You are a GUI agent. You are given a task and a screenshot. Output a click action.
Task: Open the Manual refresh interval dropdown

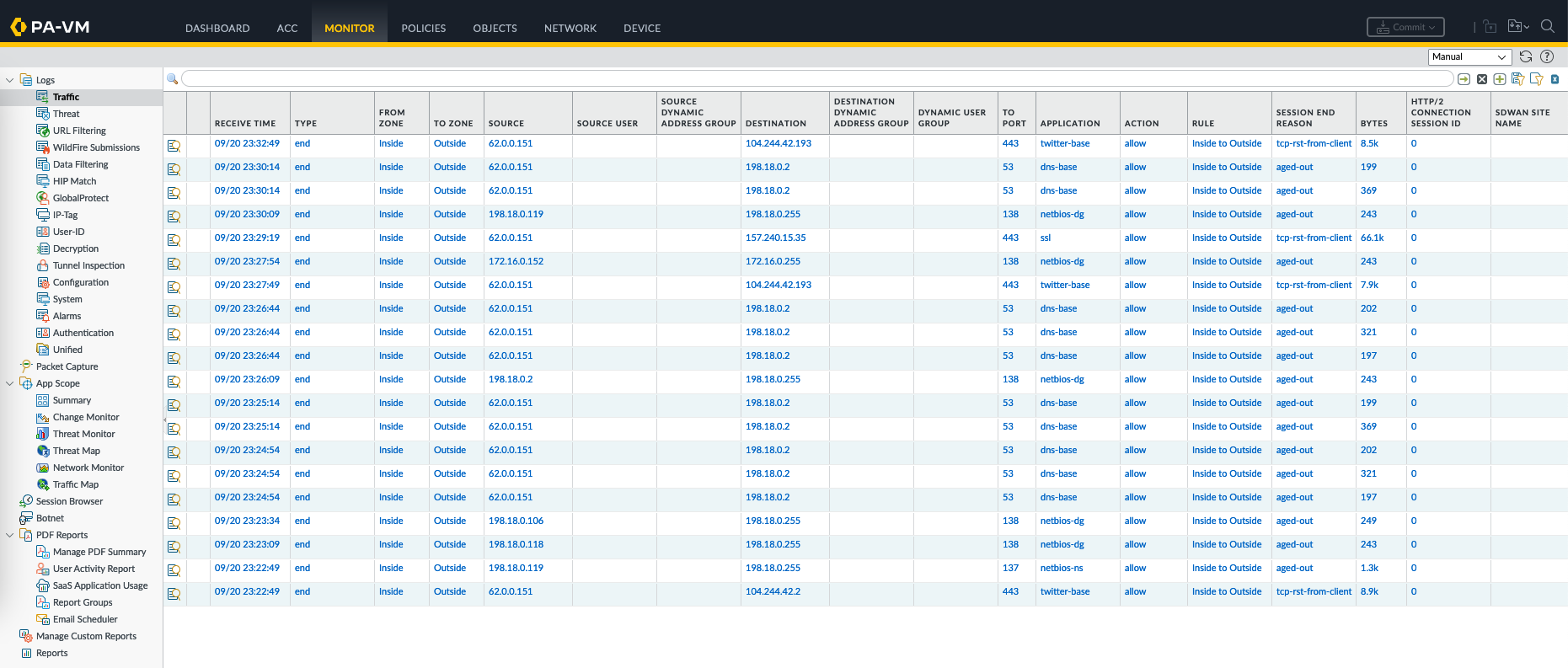click(x=1469, y=56)
